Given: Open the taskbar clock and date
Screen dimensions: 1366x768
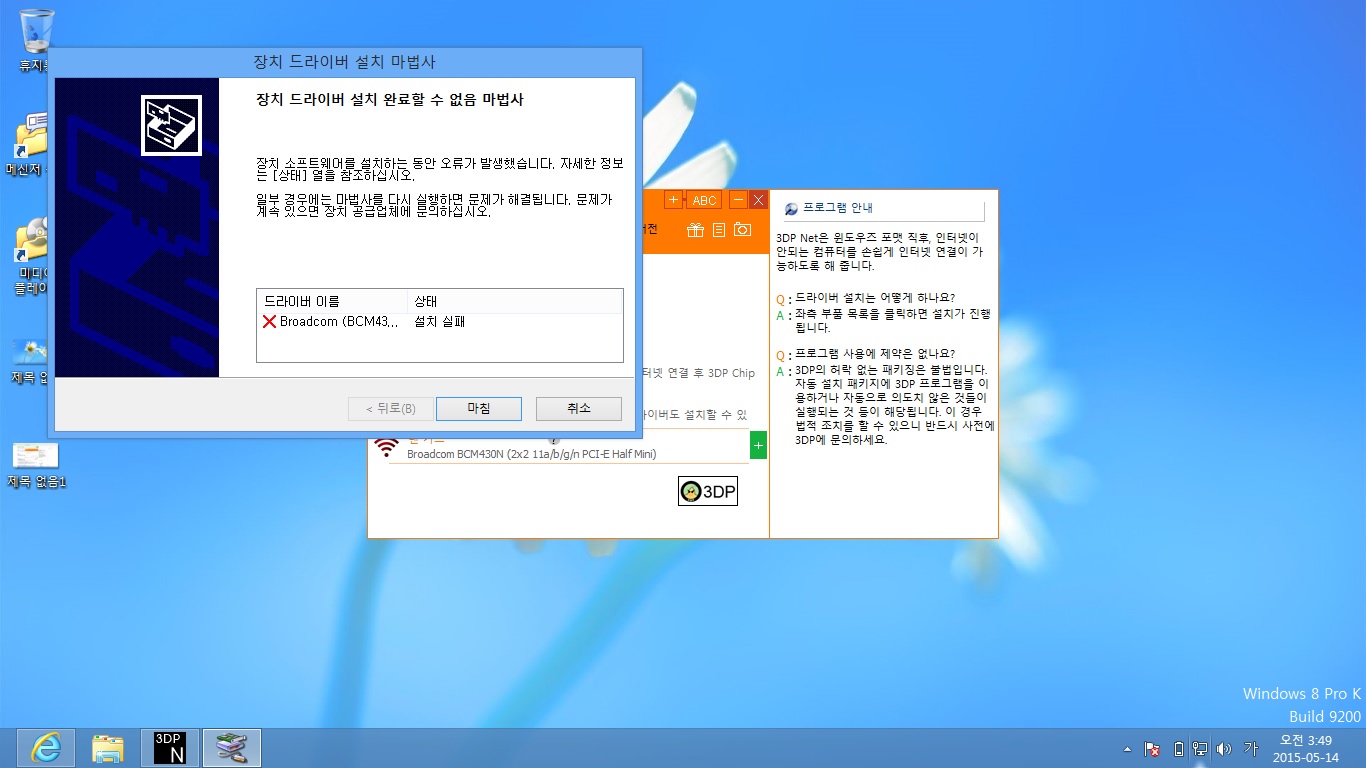Looking at the screenshot, I should pyautogui.click(x=1306, y=748).
